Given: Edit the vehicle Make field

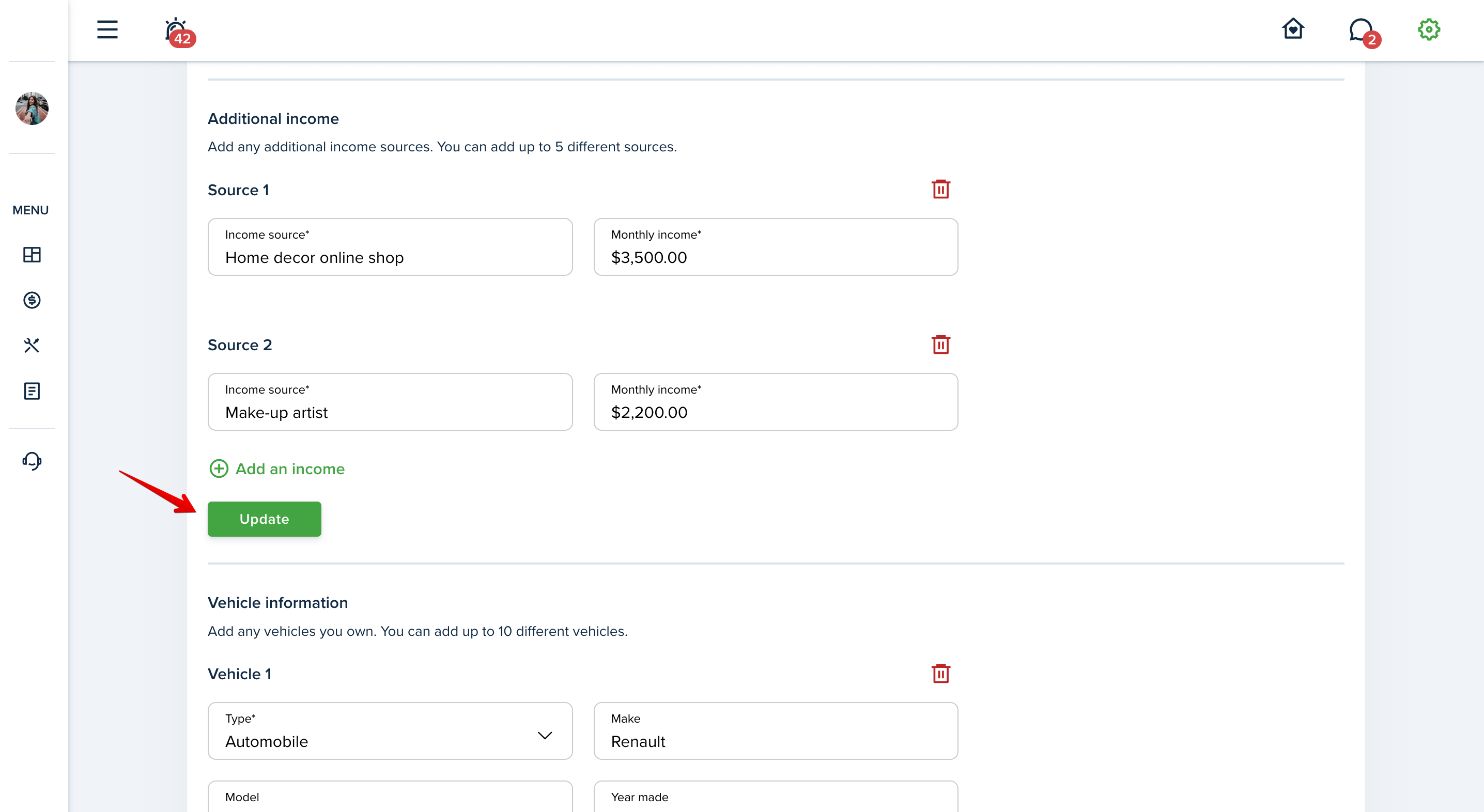Looking at the screenshot, I should [x=776, y=731].
